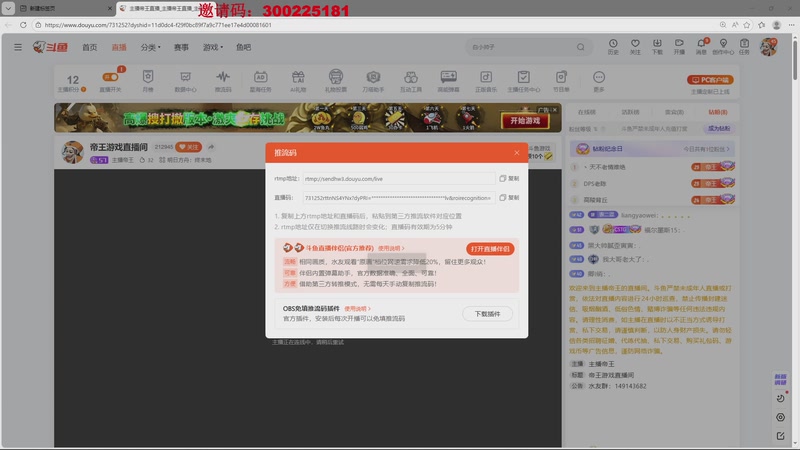This screenshot has height=450, width=800.
Task: Click 开始游戏 on the banner
Action: [x=525, y=121]
